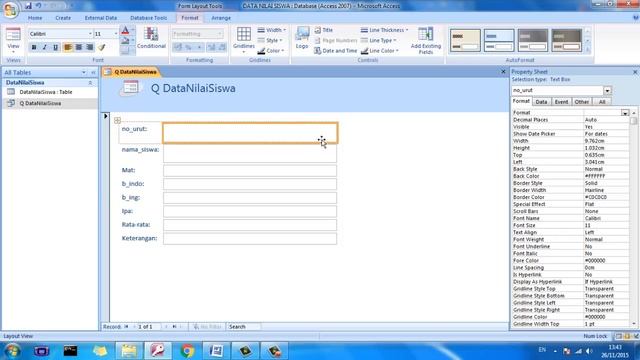Collapse the navigation pane shutter
Screen dimensions: 640x360
tap(93, 73)
